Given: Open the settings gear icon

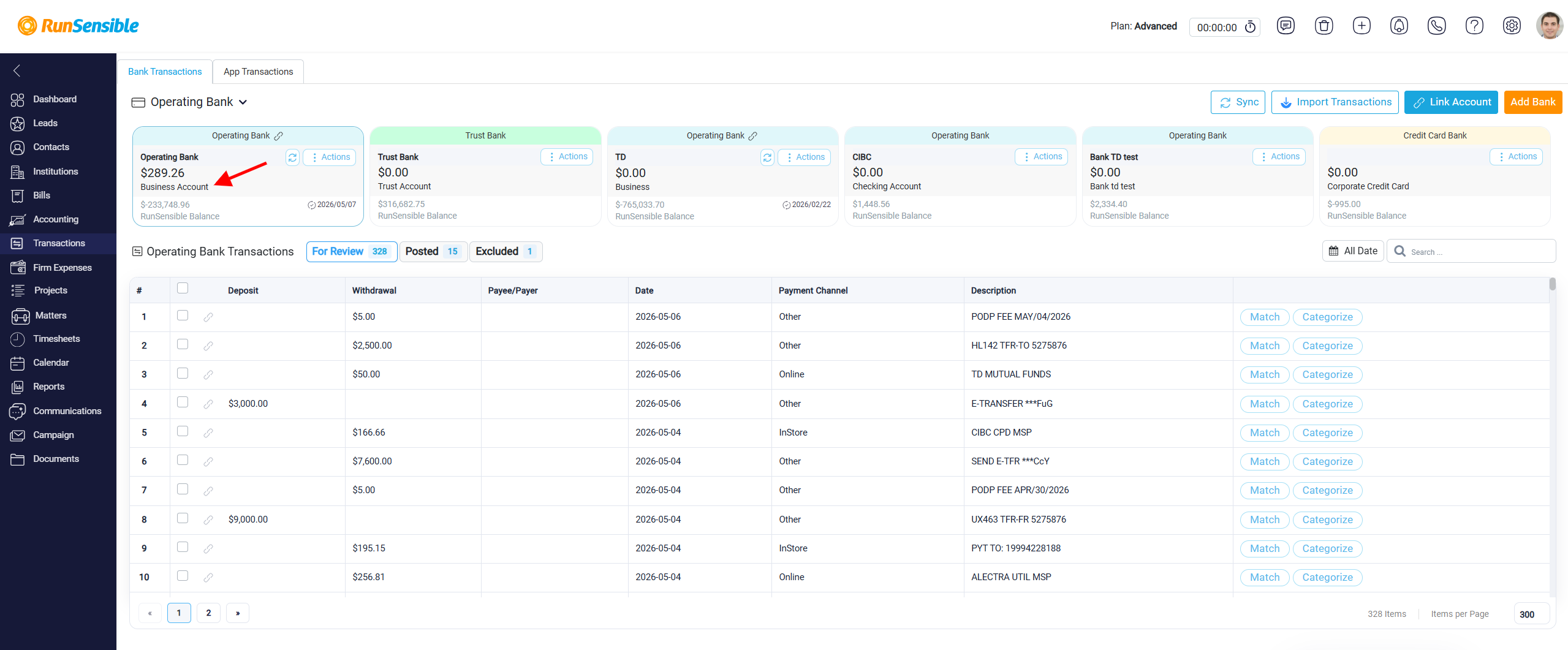Looking at the screenshot, I should 1512,26.
